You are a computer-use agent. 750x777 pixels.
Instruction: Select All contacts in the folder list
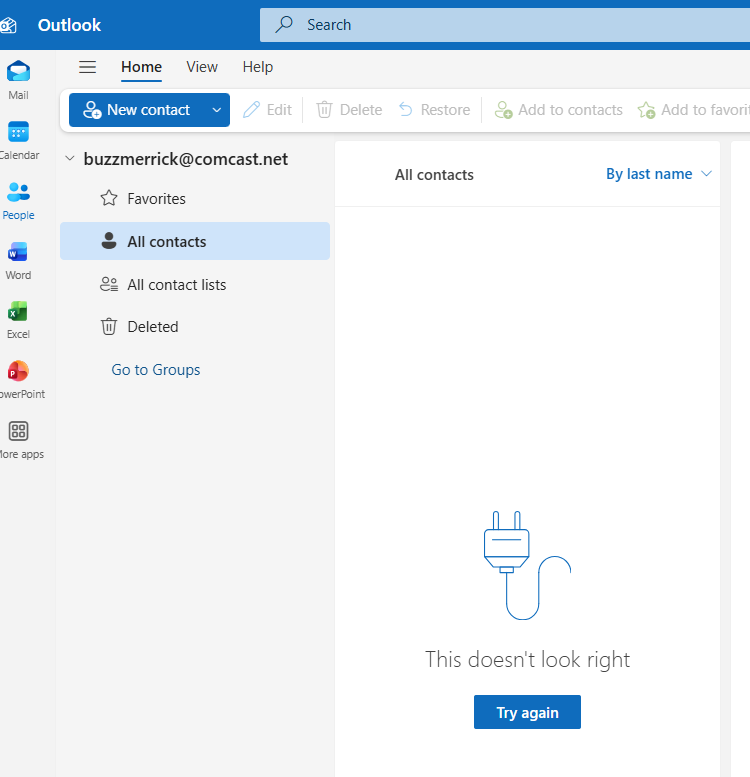pos(195,241)
